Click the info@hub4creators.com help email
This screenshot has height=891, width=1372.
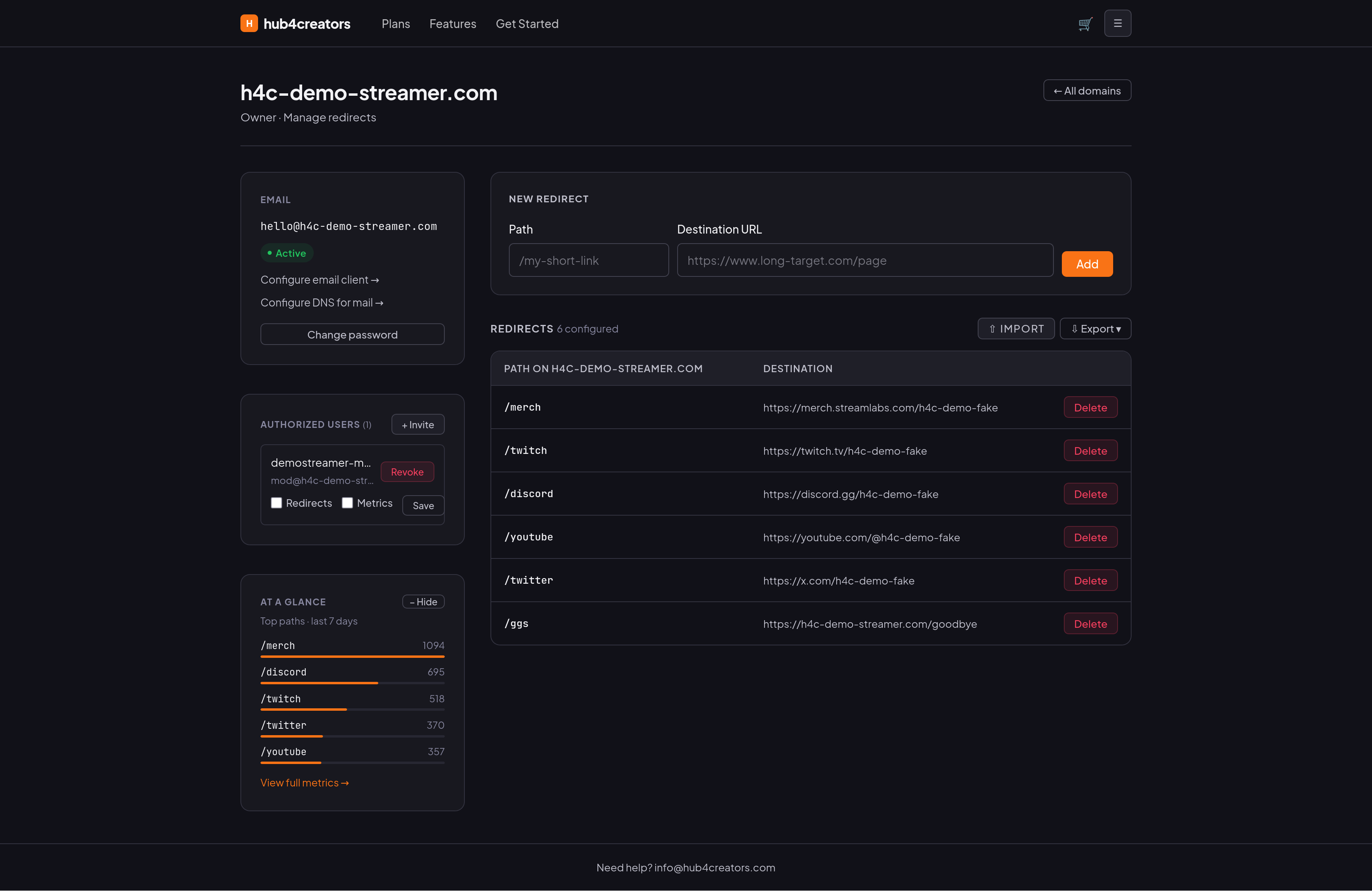coord(714,867)
